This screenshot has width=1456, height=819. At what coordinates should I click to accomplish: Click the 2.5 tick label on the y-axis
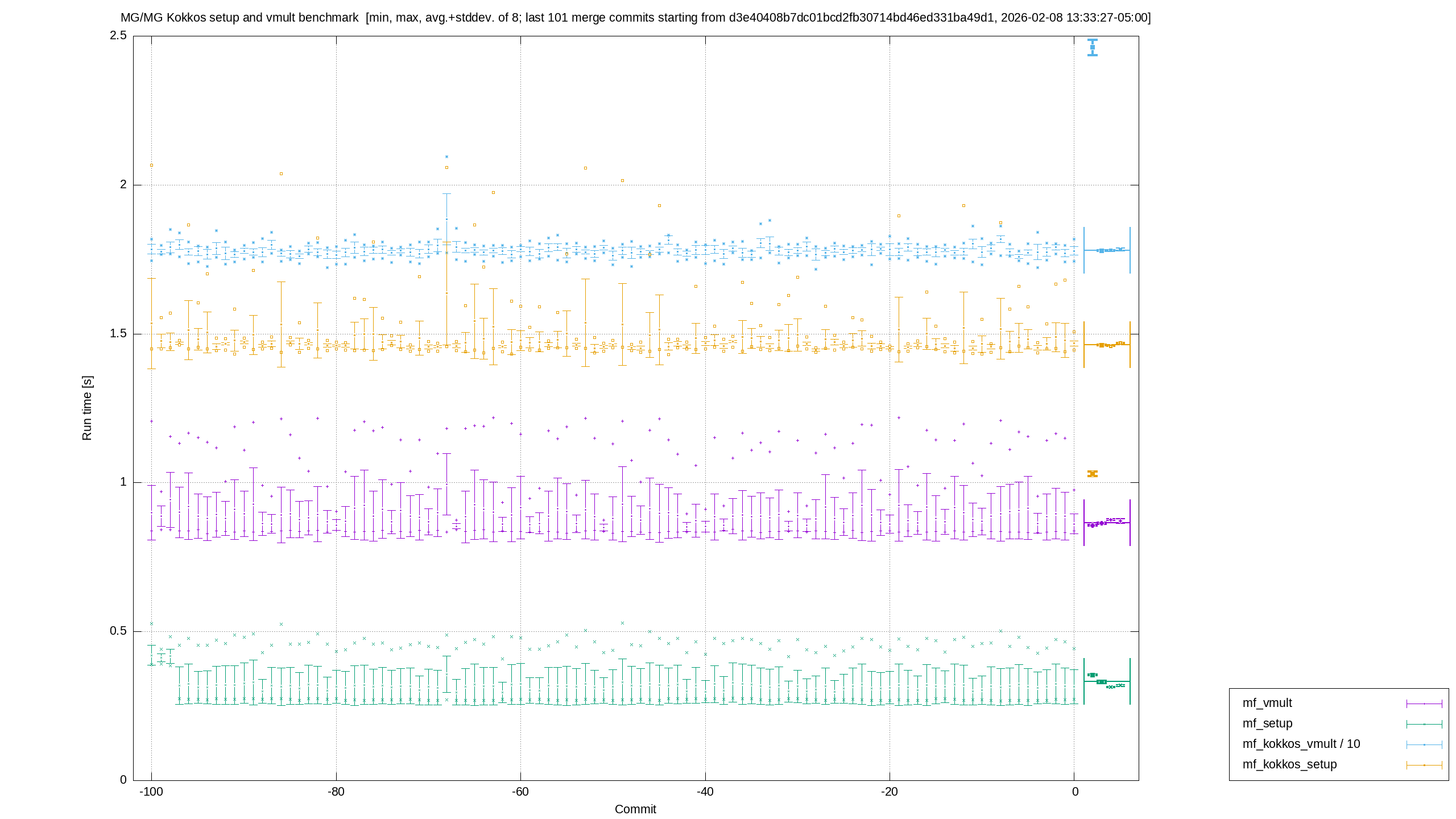(x=118, y=36)
